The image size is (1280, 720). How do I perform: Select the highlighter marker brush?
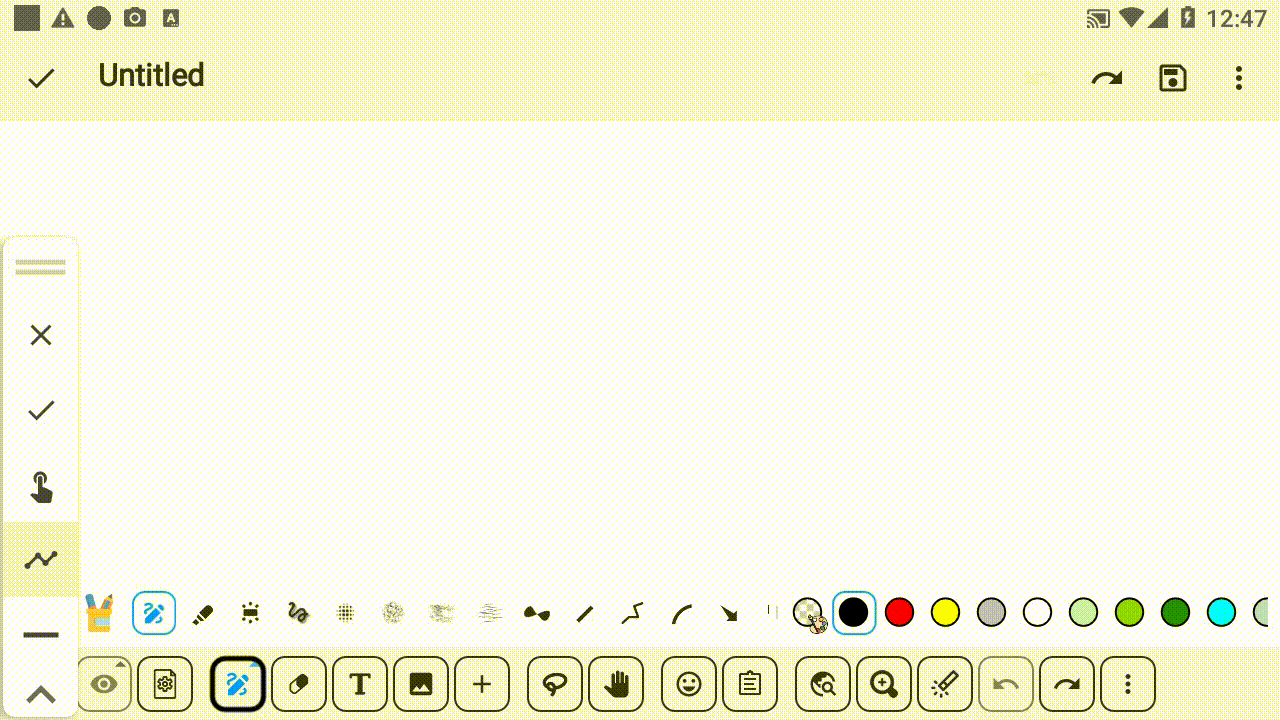tap(203, 613)
